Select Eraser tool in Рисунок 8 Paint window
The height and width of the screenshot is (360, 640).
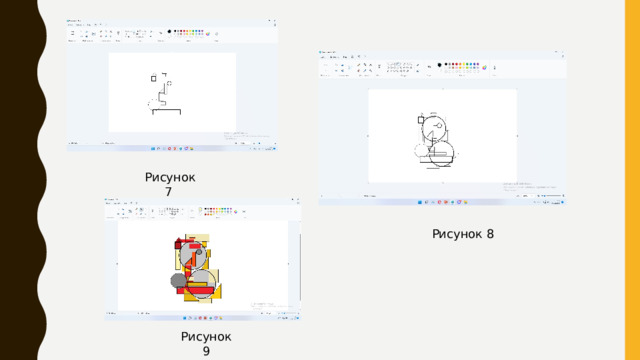click(x=358, y=71)
